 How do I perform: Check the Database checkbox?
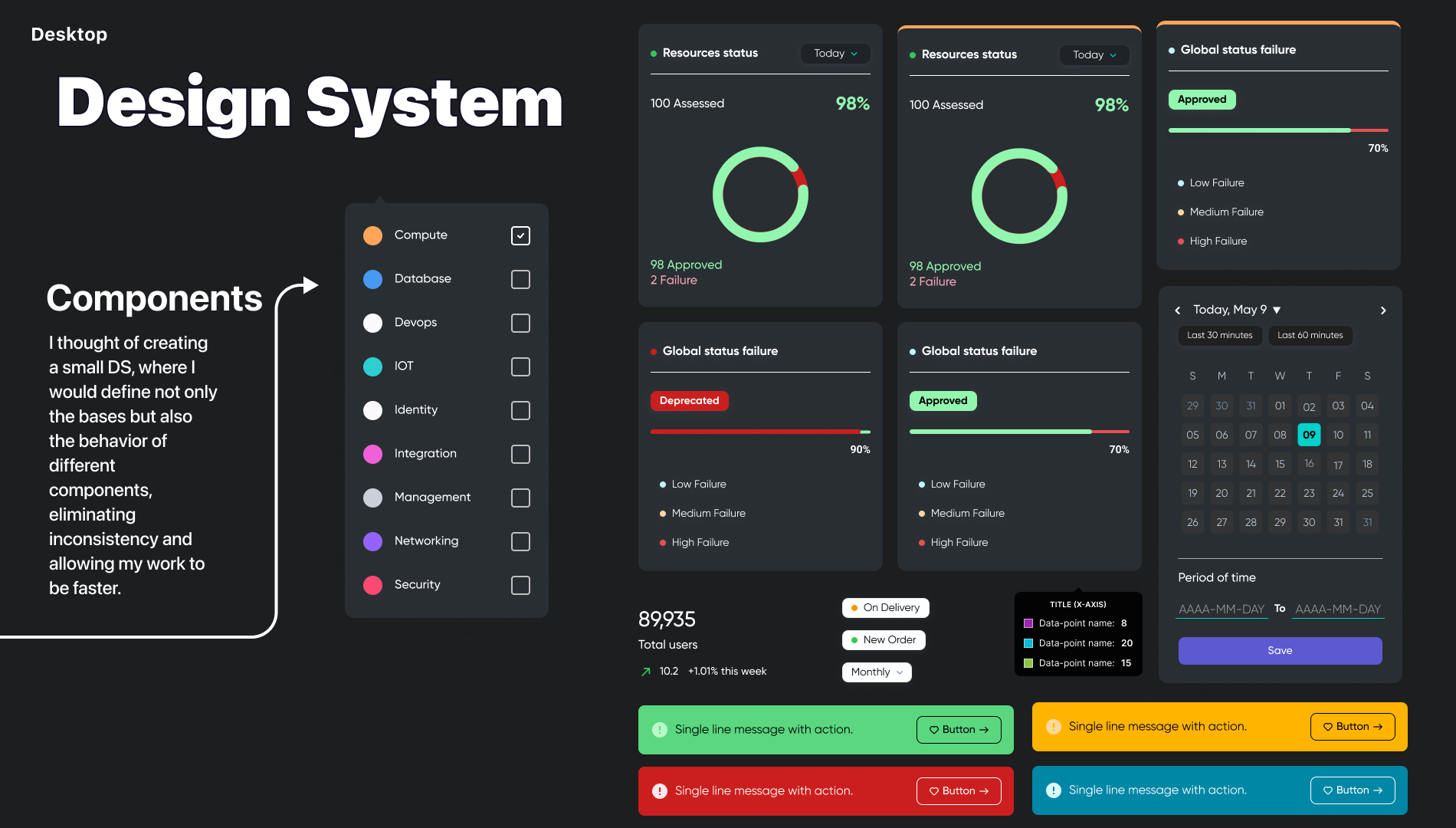[520, 279]
